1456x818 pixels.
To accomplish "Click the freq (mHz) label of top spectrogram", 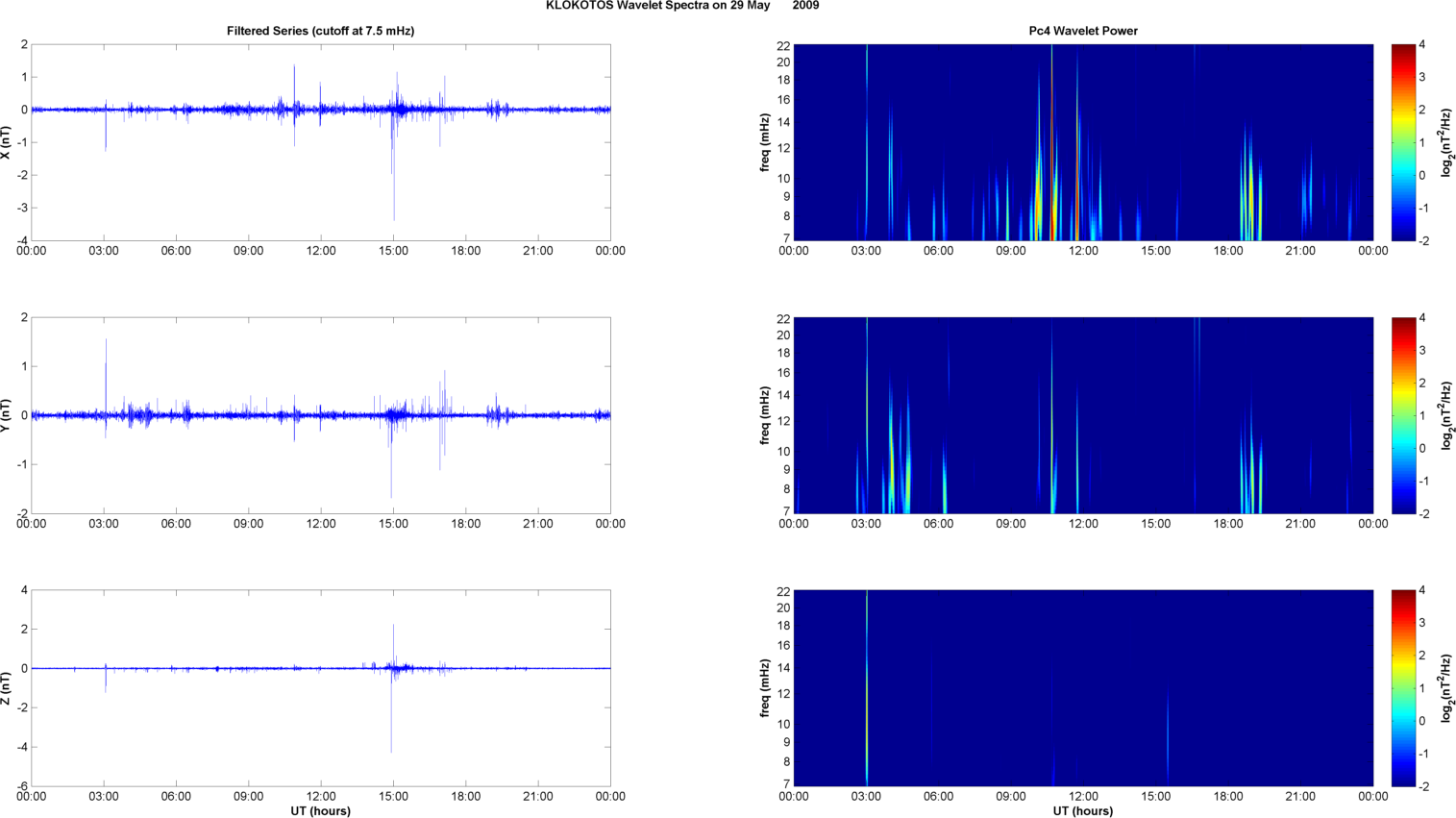I will (x=765, y=142).
